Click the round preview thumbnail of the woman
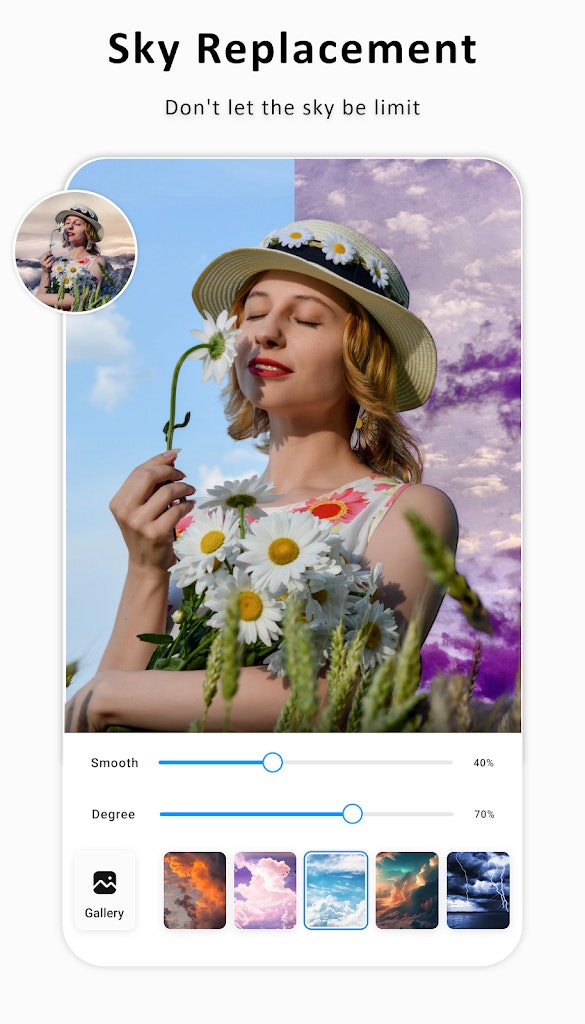The image size is (585, 1024). (76, 251)
